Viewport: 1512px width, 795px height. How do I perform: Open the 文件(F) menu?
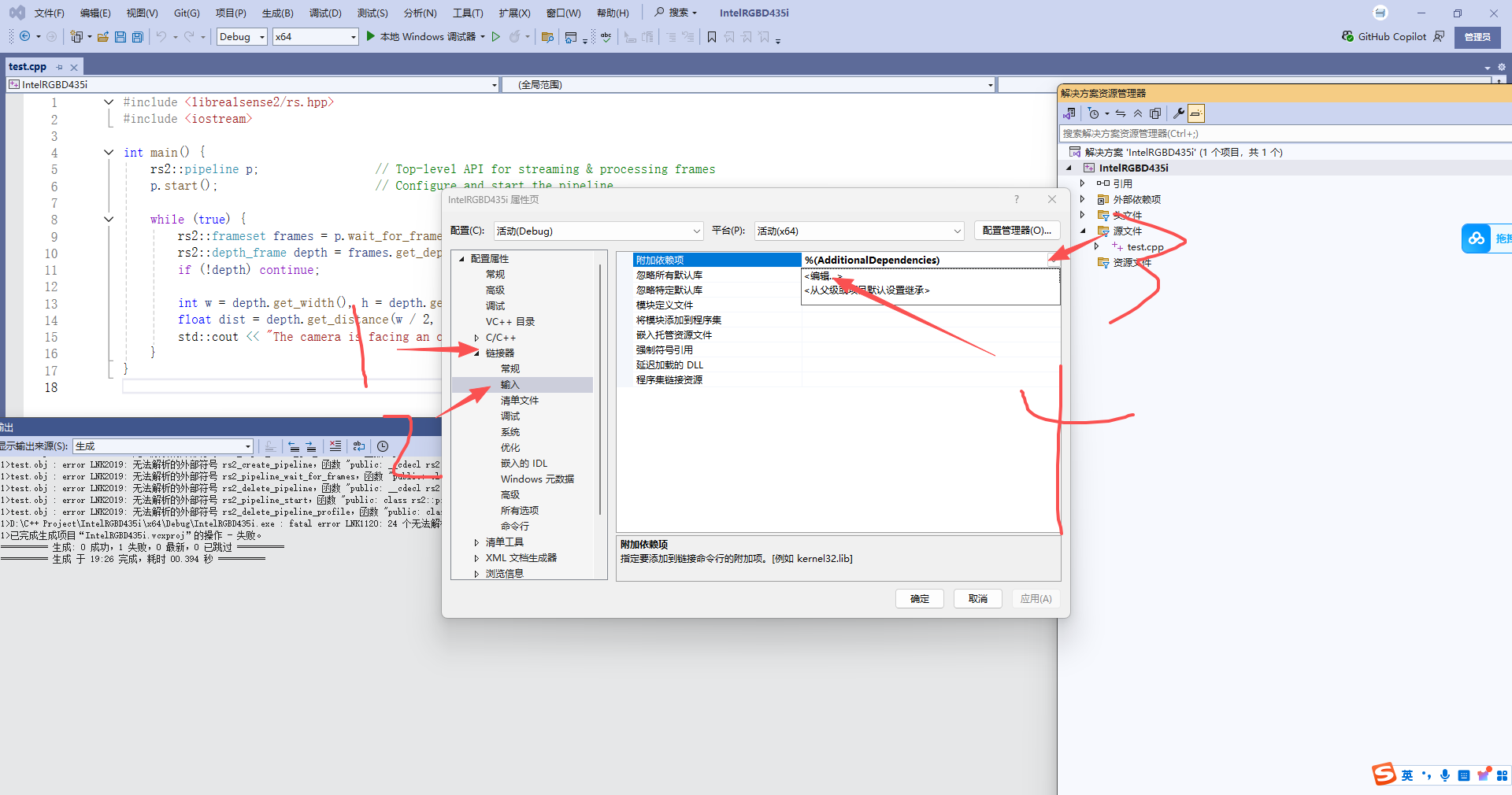(x=49, y=13)
